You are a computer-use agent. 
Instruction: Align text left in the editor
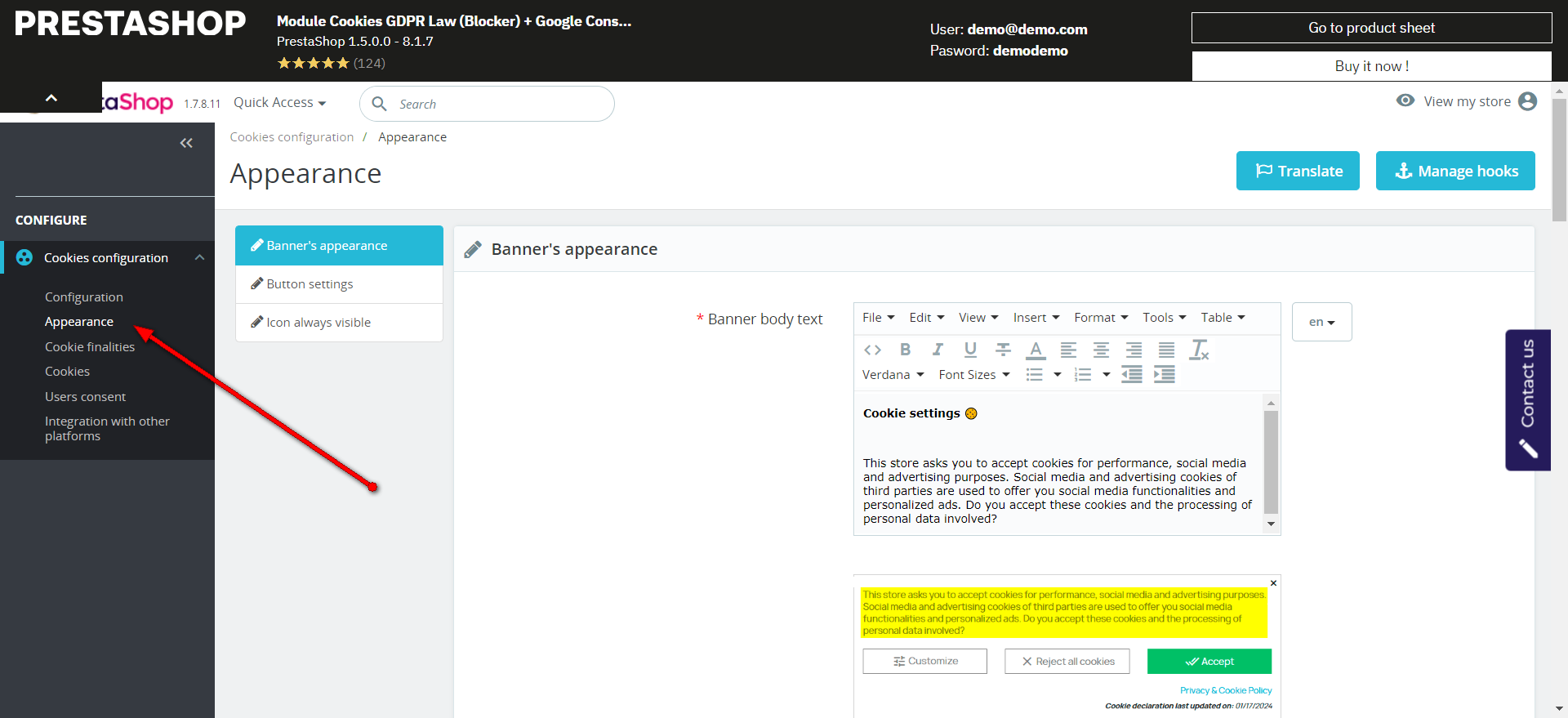[1068, 350]
